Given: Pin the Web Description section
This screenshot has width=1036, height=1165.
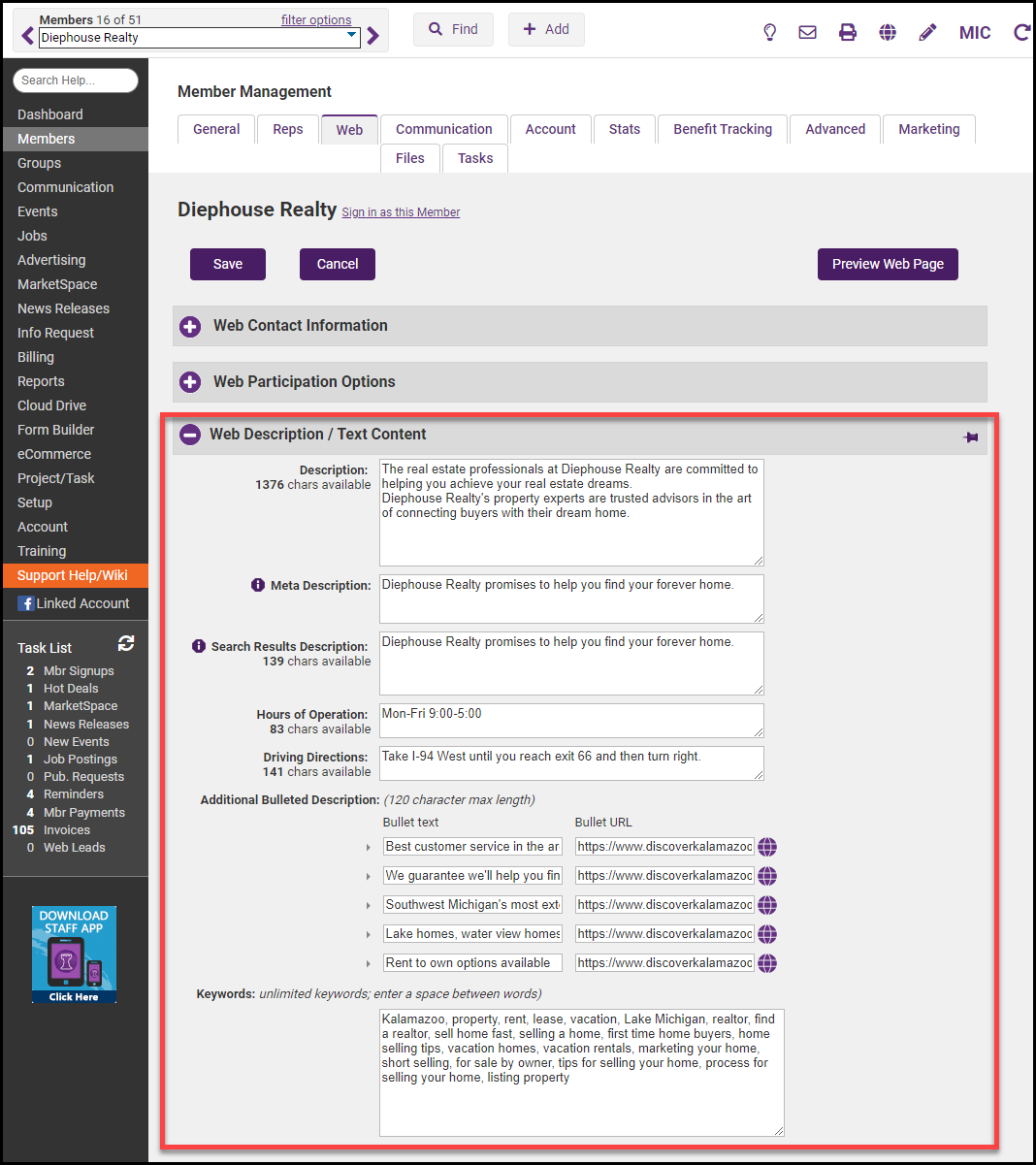Looking at the screenshot, I should tap(970, 437).
